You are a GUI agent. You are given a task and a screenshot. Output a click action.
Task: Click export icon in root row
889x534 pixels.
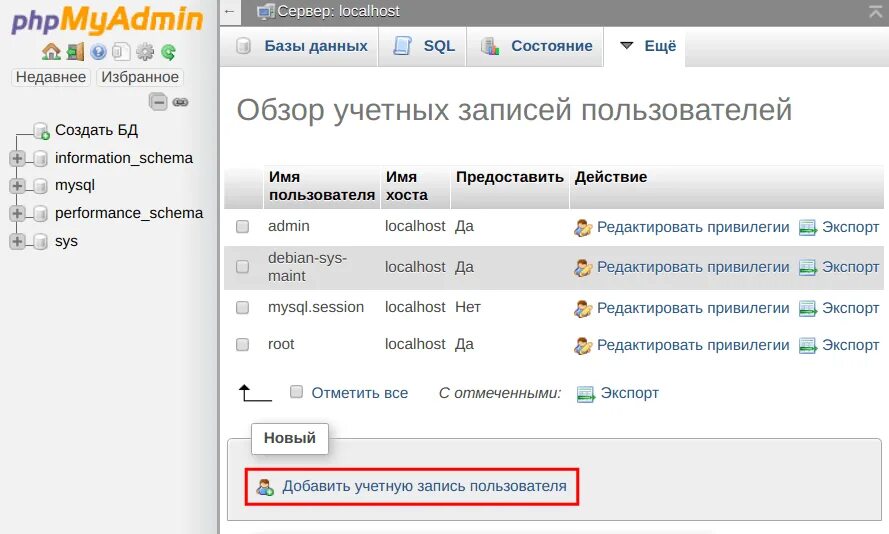pos(807,345)
